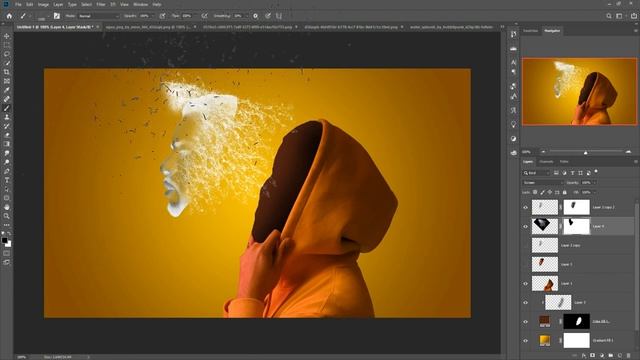Open the File menu
Viewport: 640px width, 360px height.
pyautogui.click(x=18, y=4)
